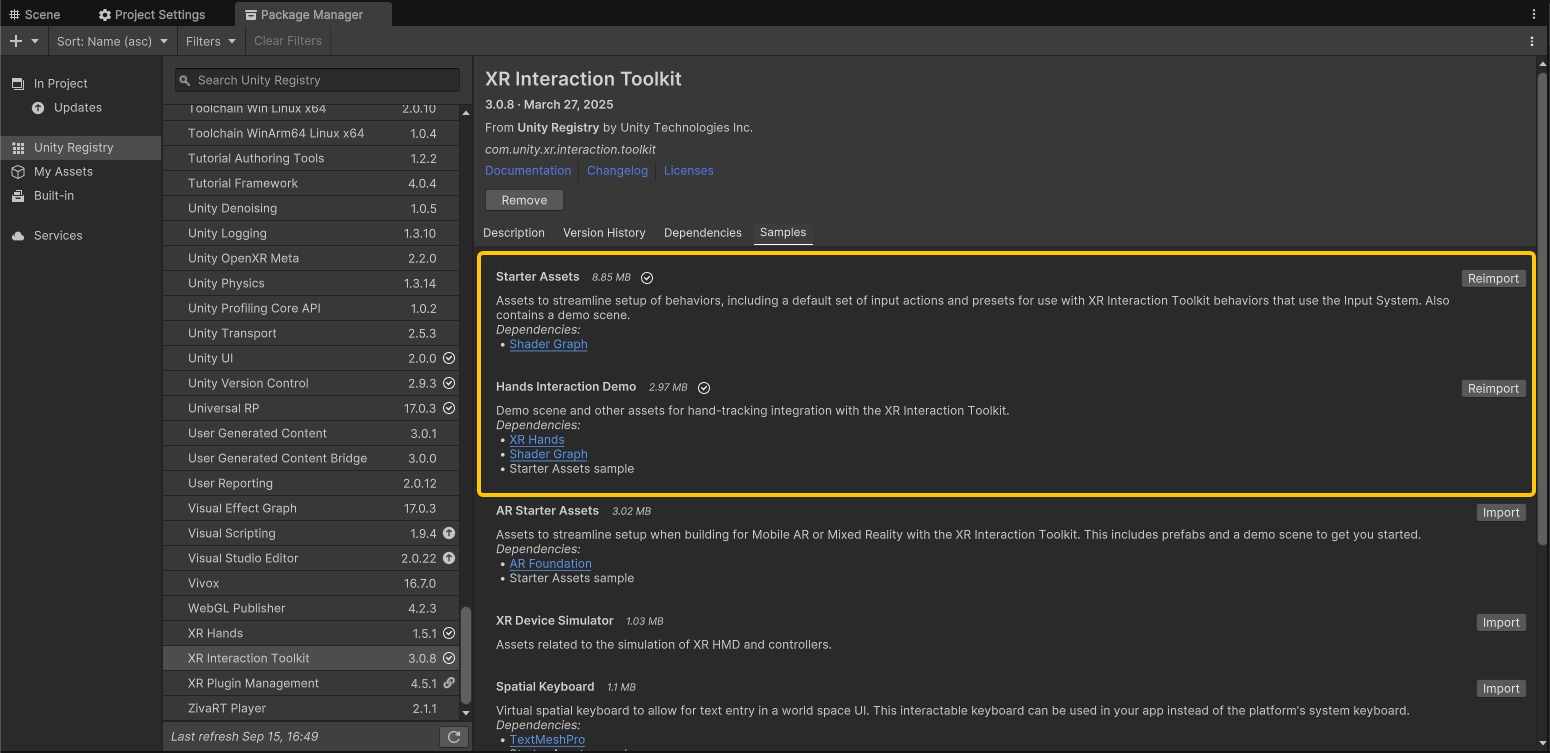
Task: Click the checkmark beside XR Hands 1.5.1
Action: tap(449, 633)
